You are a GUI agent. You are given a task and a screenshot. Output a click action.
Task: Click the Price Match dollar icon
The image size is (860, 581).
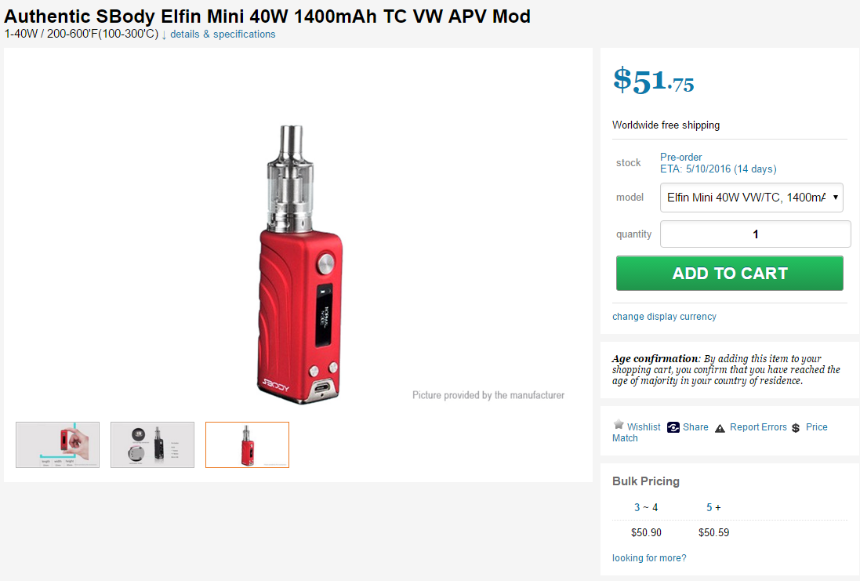(796, 428)
